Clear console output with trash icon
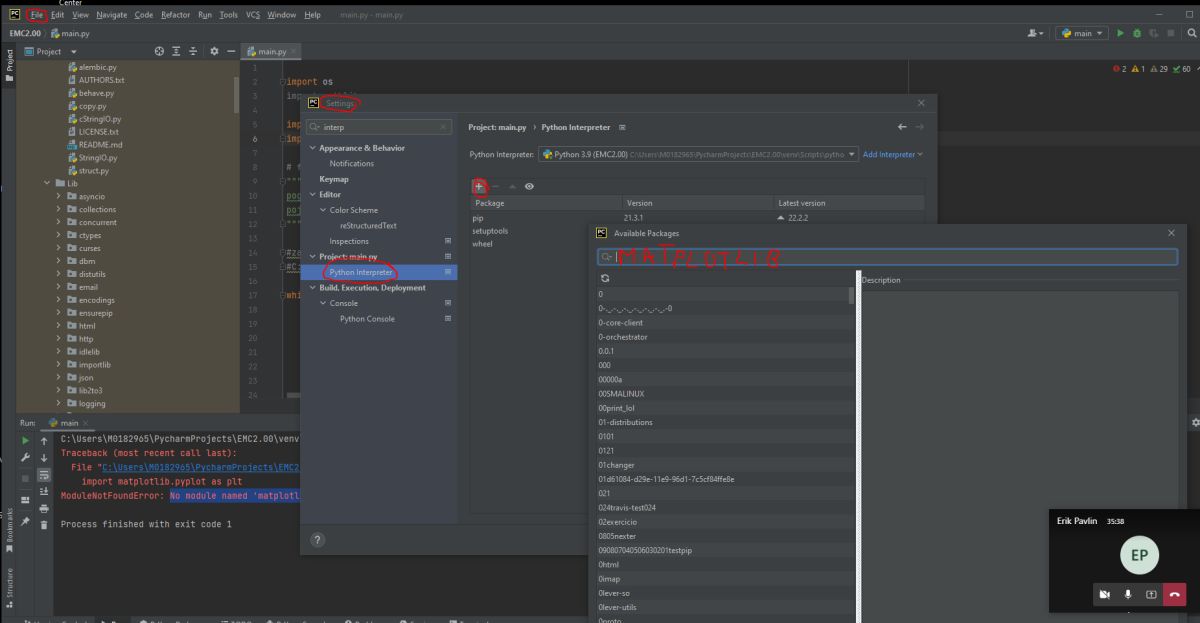Viewport: 1200px width, 623px height. (44, 525)
